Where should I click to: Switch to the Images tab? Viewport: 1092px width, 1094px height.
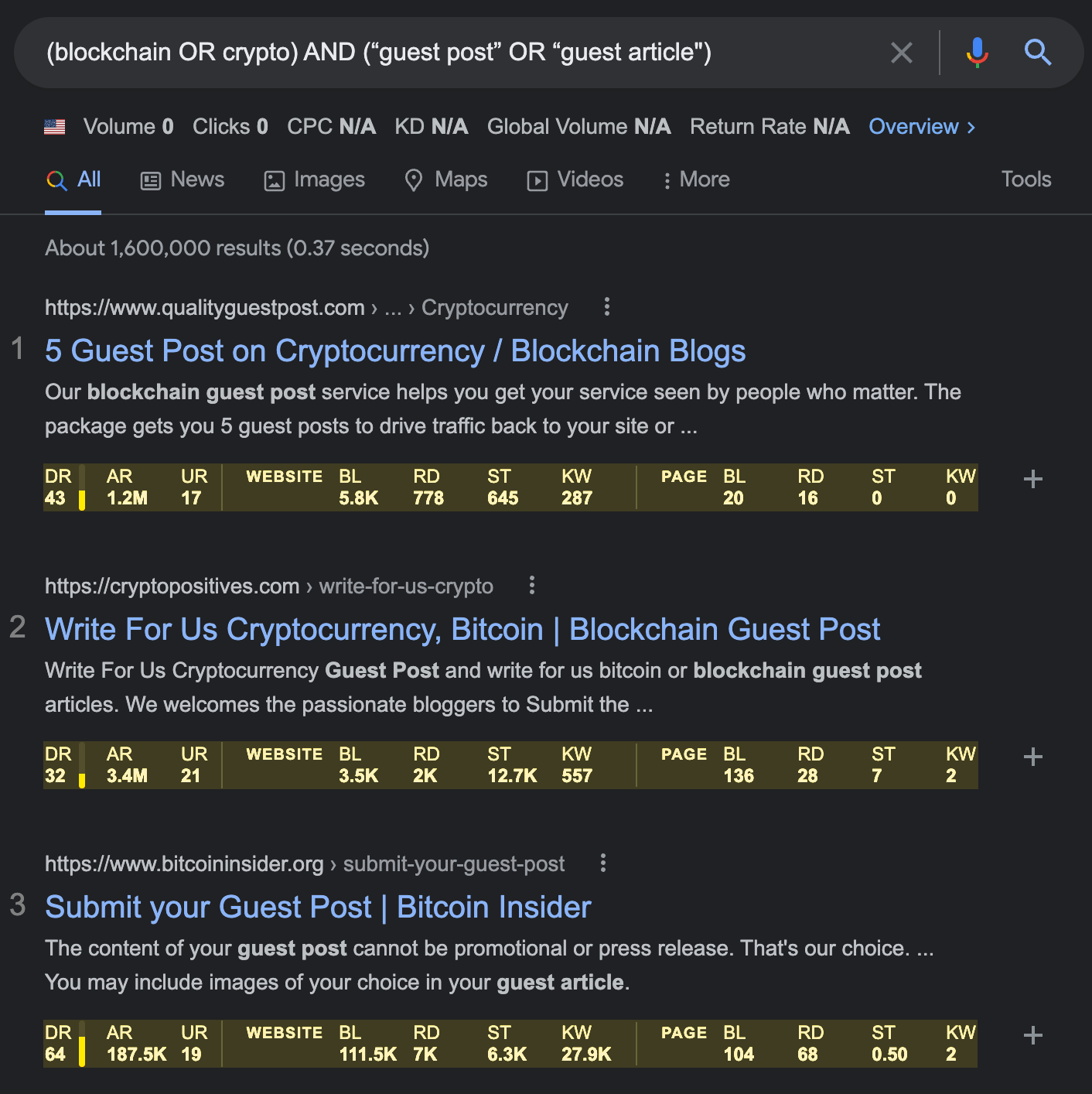tap(314, 179)
